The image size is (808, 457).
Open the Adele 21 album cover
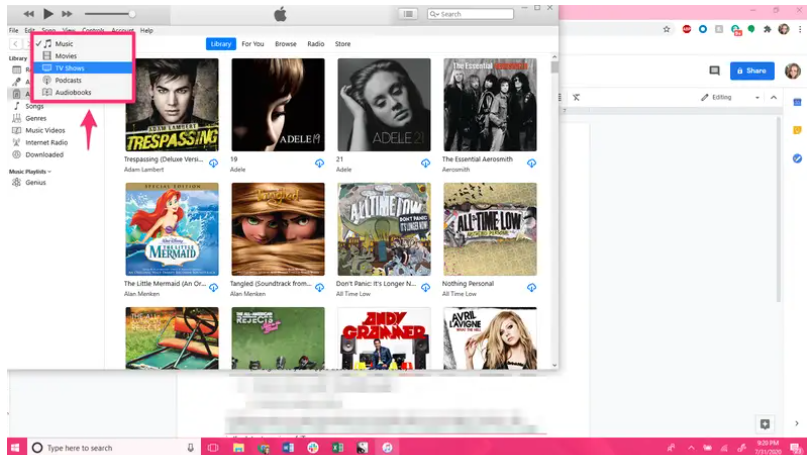[384, 105]
